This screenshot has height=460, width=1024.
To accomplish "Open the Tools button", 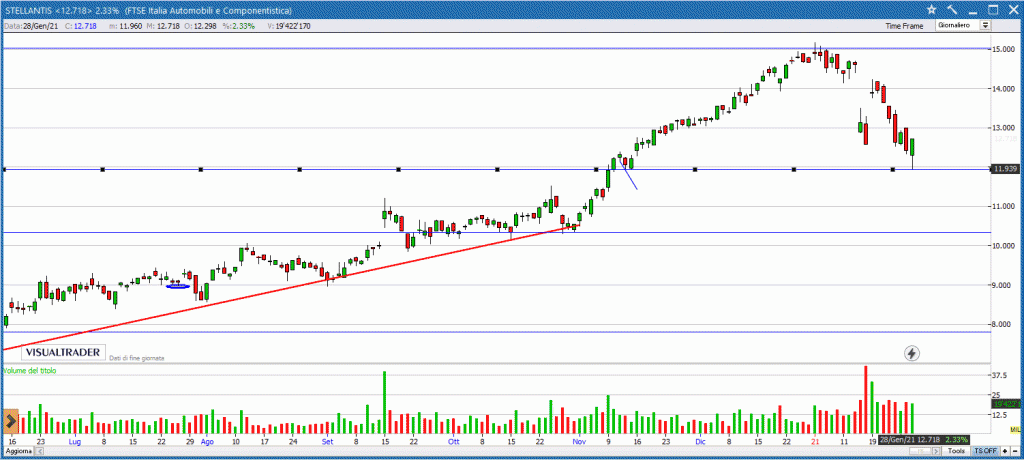I will click(956, 451).
